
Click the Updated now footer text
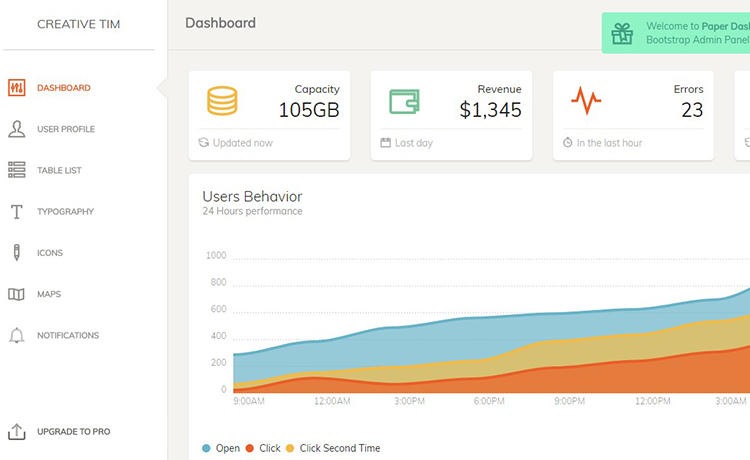click(x=243, y=143)
